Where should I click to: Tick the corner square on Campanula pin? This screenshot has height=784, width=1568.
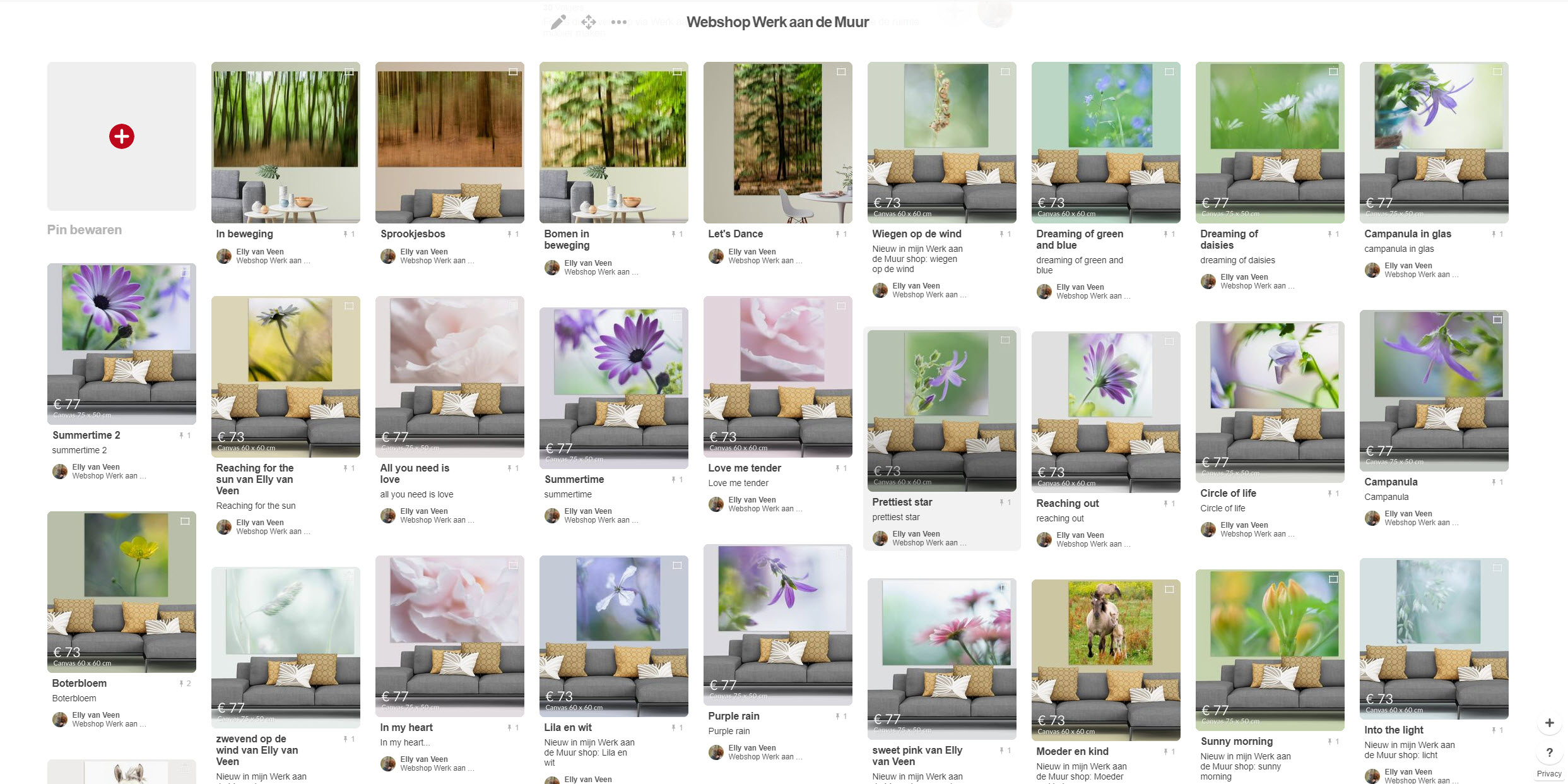(x=1497, y=320)
